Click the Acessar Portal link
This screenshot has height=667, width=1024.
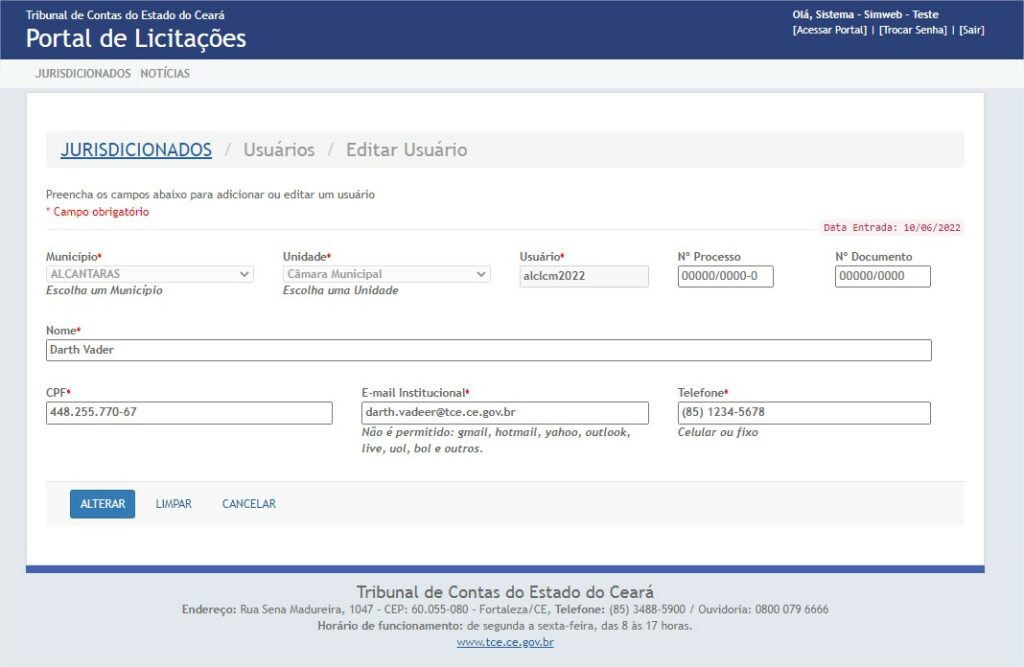(829, 30)
